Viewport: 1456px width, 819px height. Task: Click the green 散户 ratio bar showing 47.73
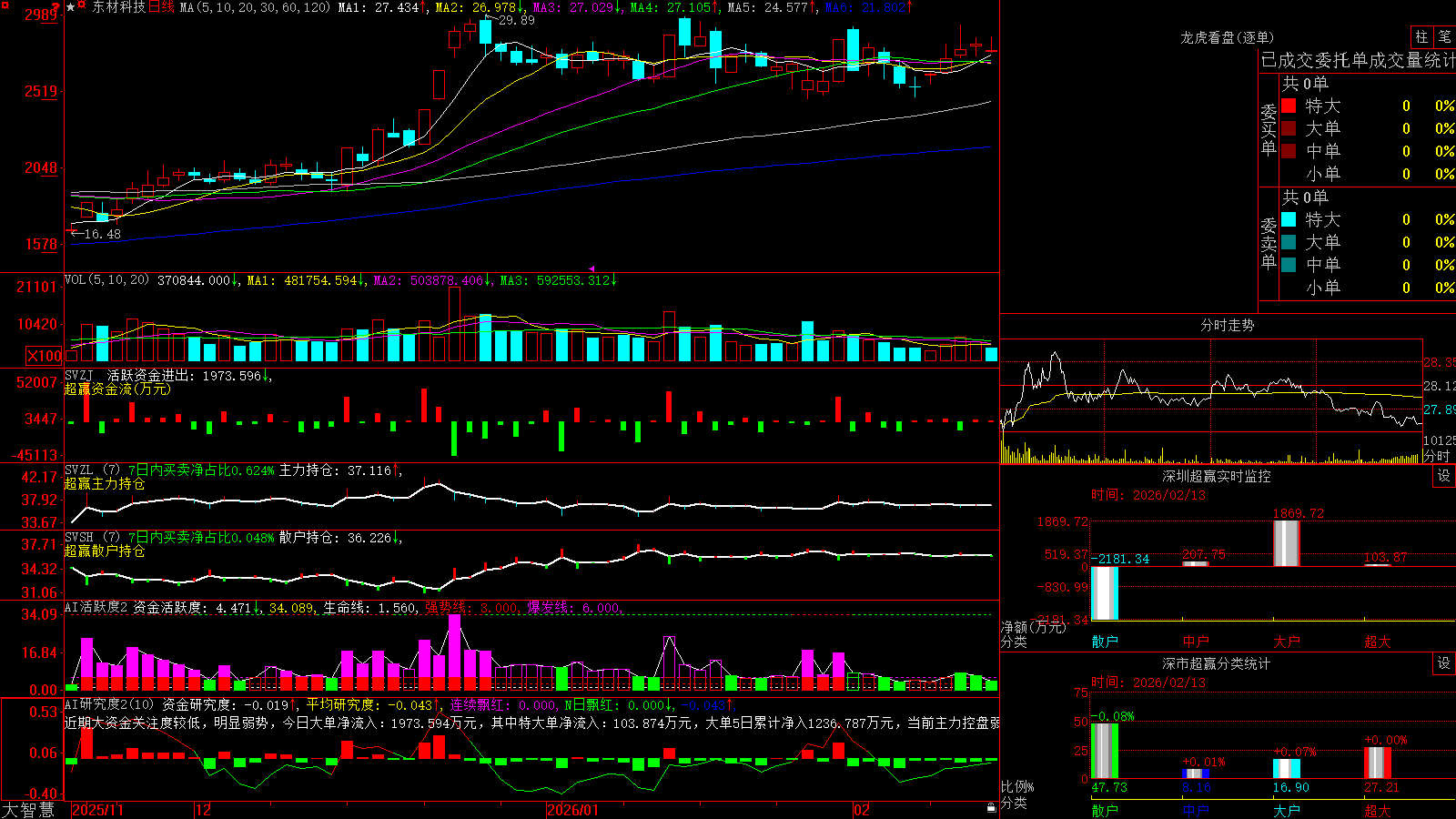pos(1105,751)
